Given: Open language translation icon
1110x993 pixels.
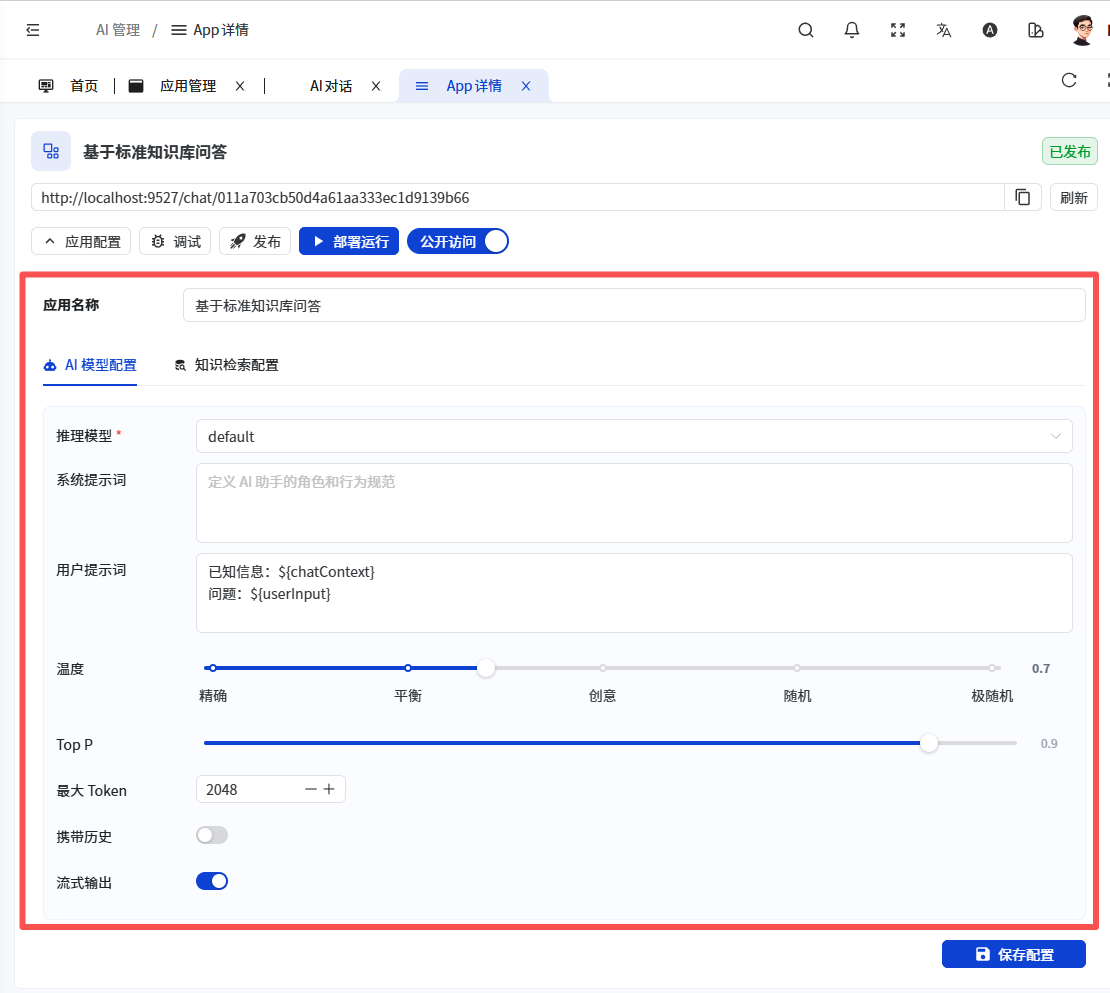Looking at the screenshot, I should tap(944, 30).
